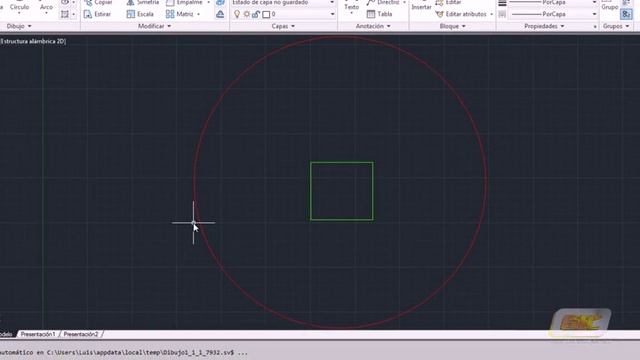Screen dimensions: 640x360
Task: Select the Escala scale tool
Action: [140, 14]
